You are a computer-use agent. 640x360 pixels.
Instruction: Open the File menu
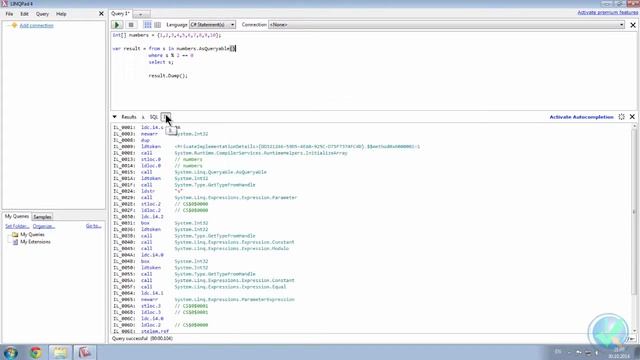click(x=9, y=14)
